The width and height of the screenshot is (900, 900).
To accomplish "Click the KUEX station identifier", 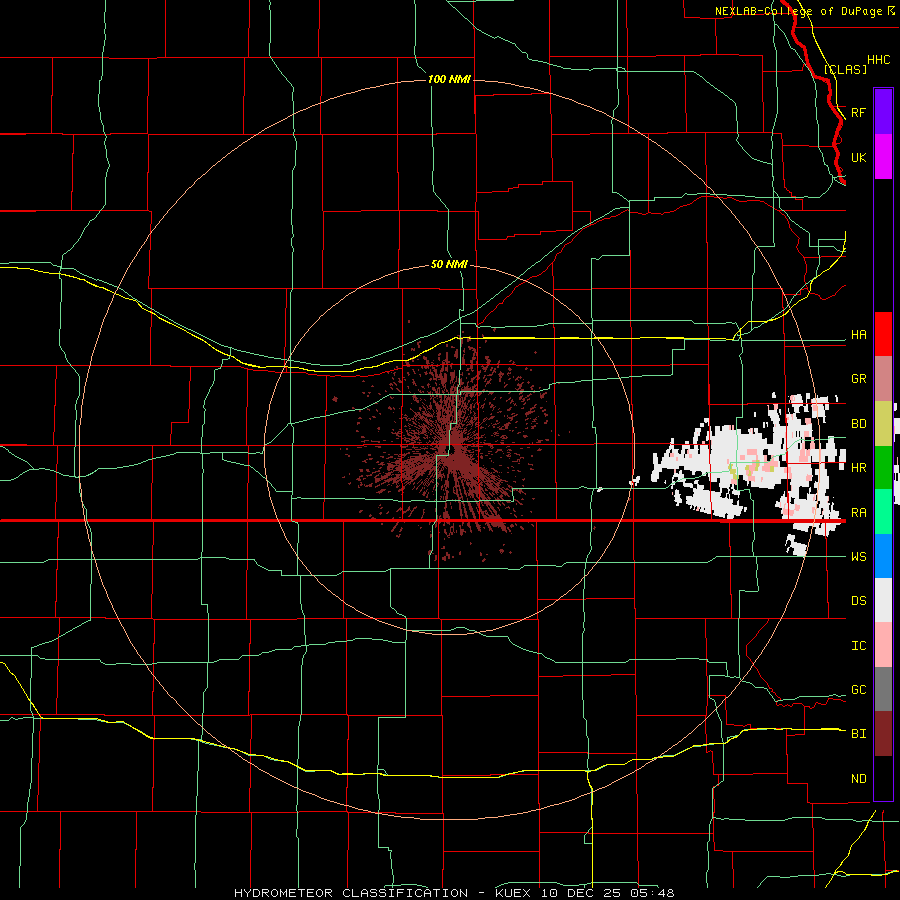I will (514, 893).
